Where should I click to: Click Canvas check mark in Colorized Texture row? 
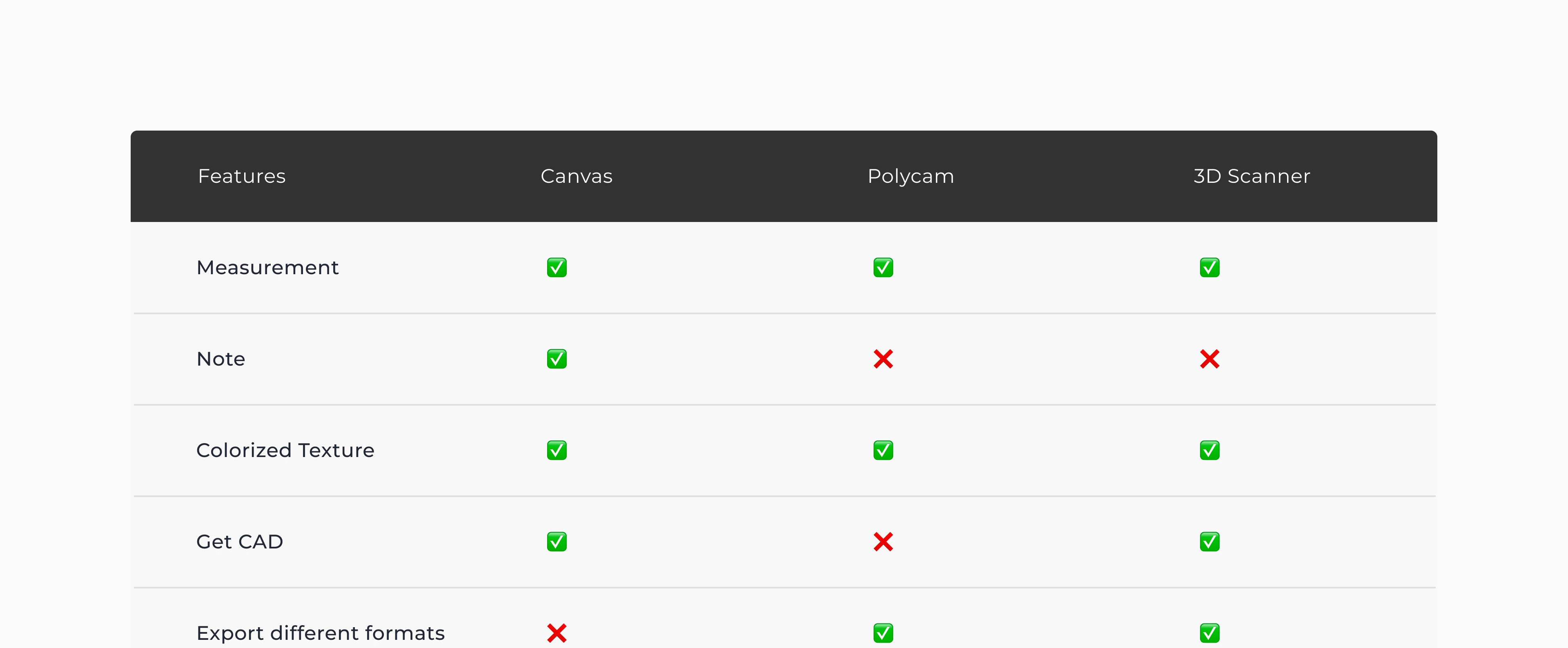point(556,450)
